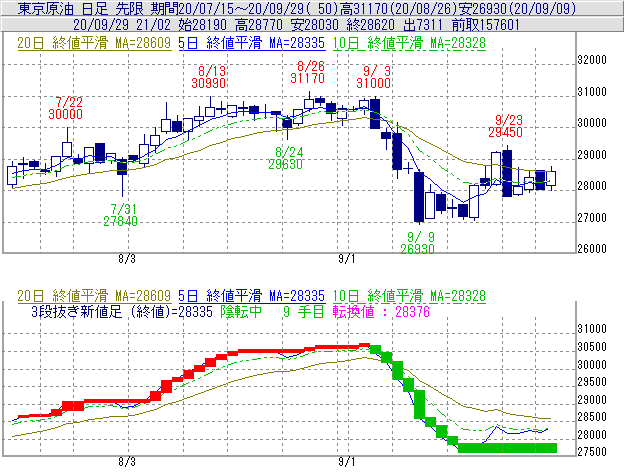Screen dimensions: 624x474
Task: Click the 安28030 value in the header
Action: coord(314,25)
